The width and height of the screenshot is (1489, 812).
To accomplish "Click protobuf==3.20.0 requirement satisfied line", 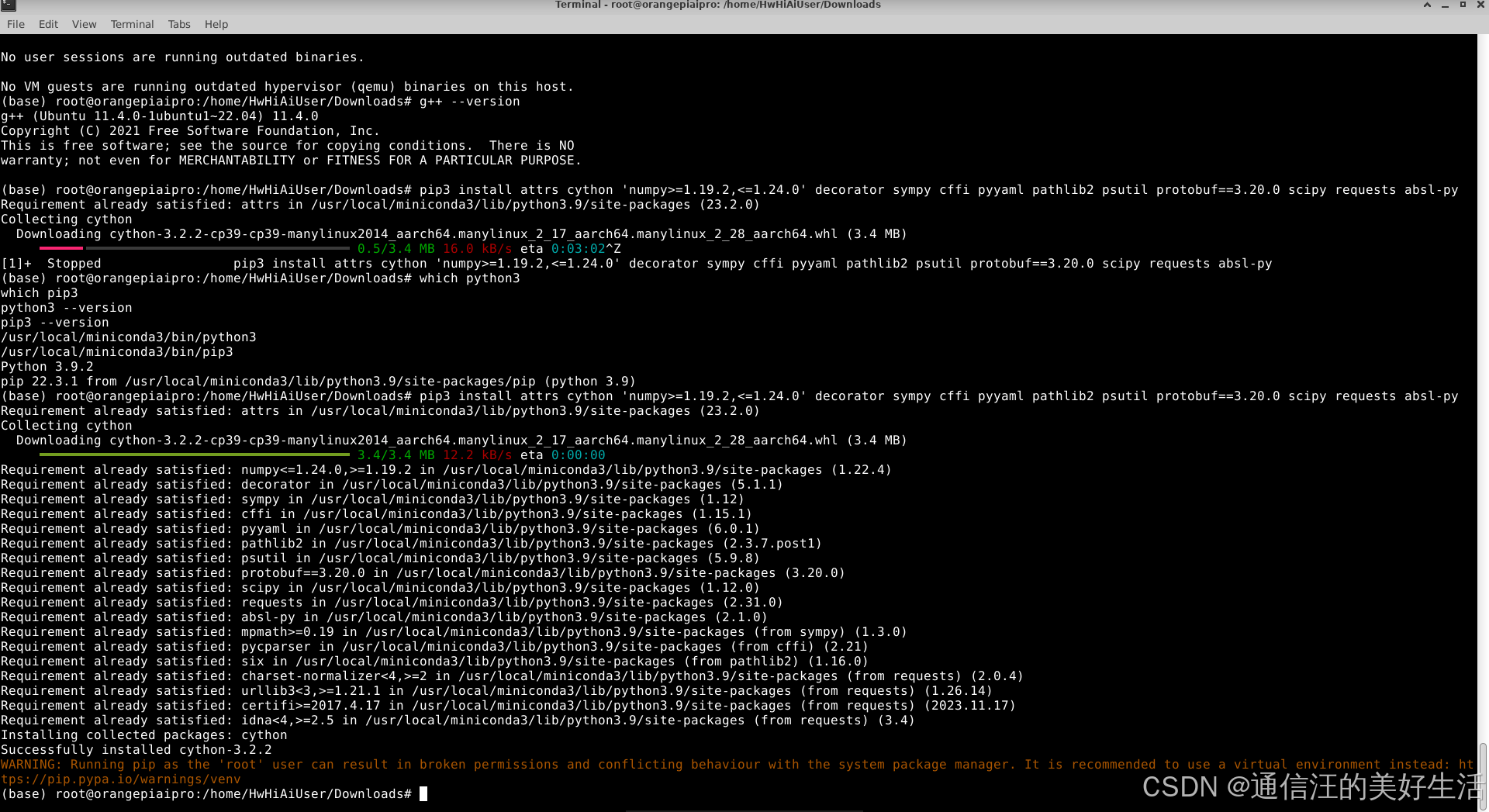I will point(423,573).
